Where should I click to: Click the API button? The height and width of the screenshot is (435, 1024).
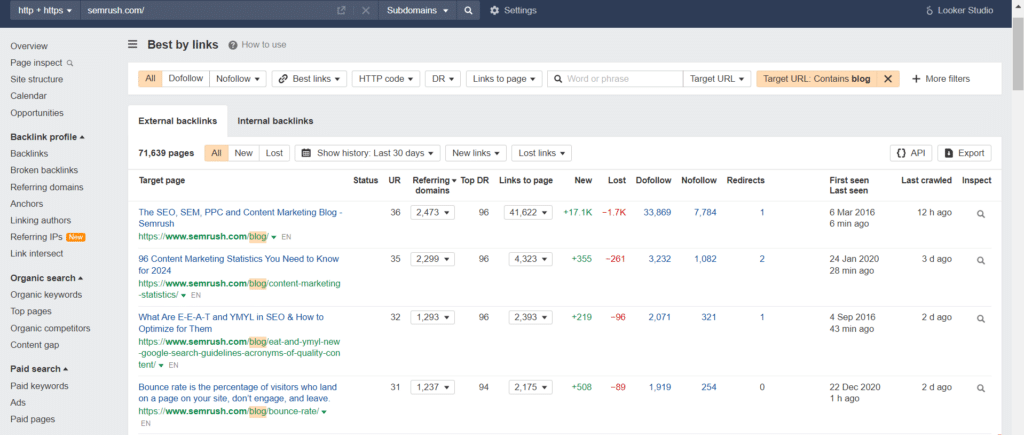911,153
